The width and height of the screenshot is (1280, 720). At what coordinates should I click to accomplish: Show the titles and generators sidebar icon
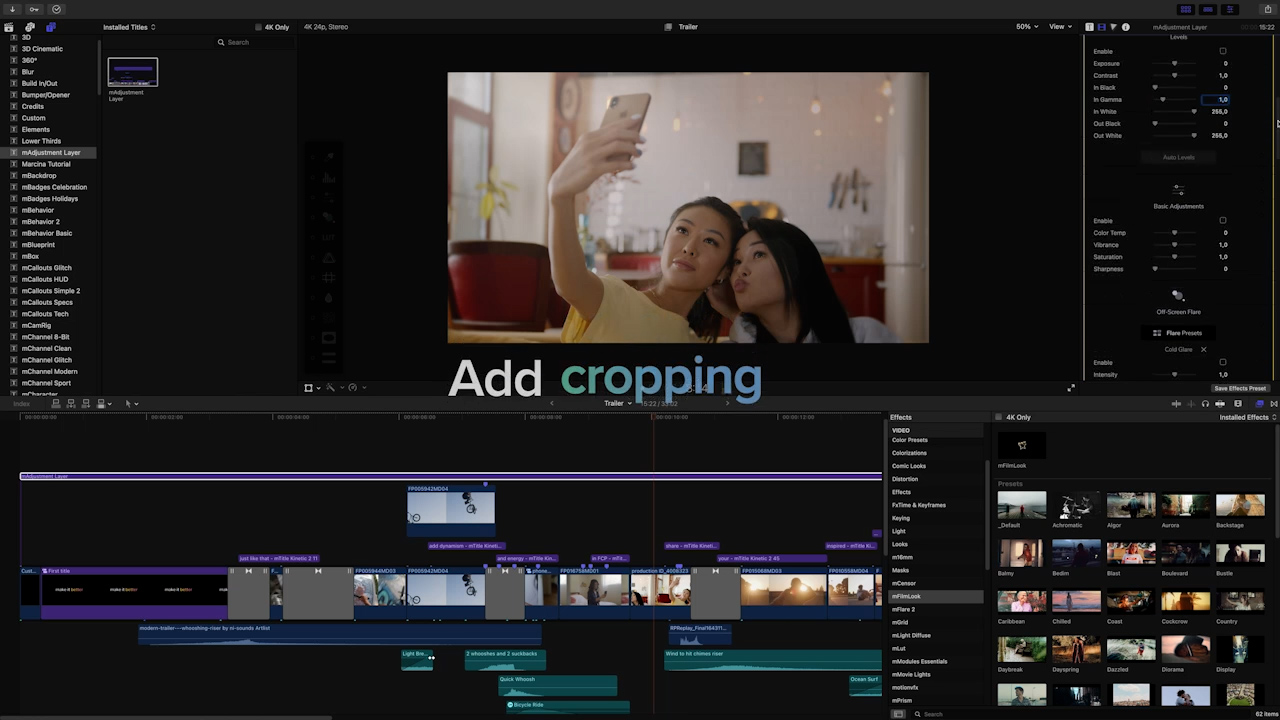[x=50, y=27]
